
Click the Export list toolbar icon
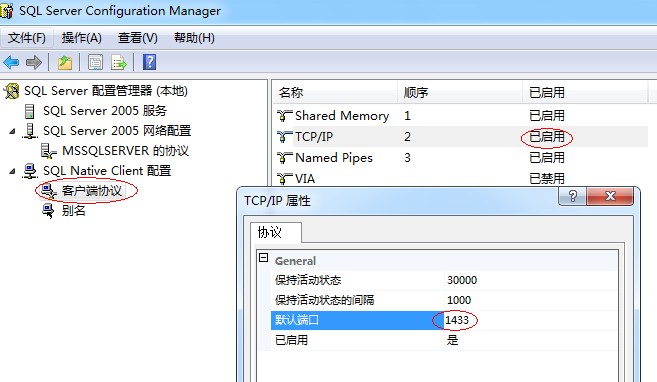(119, 63)
